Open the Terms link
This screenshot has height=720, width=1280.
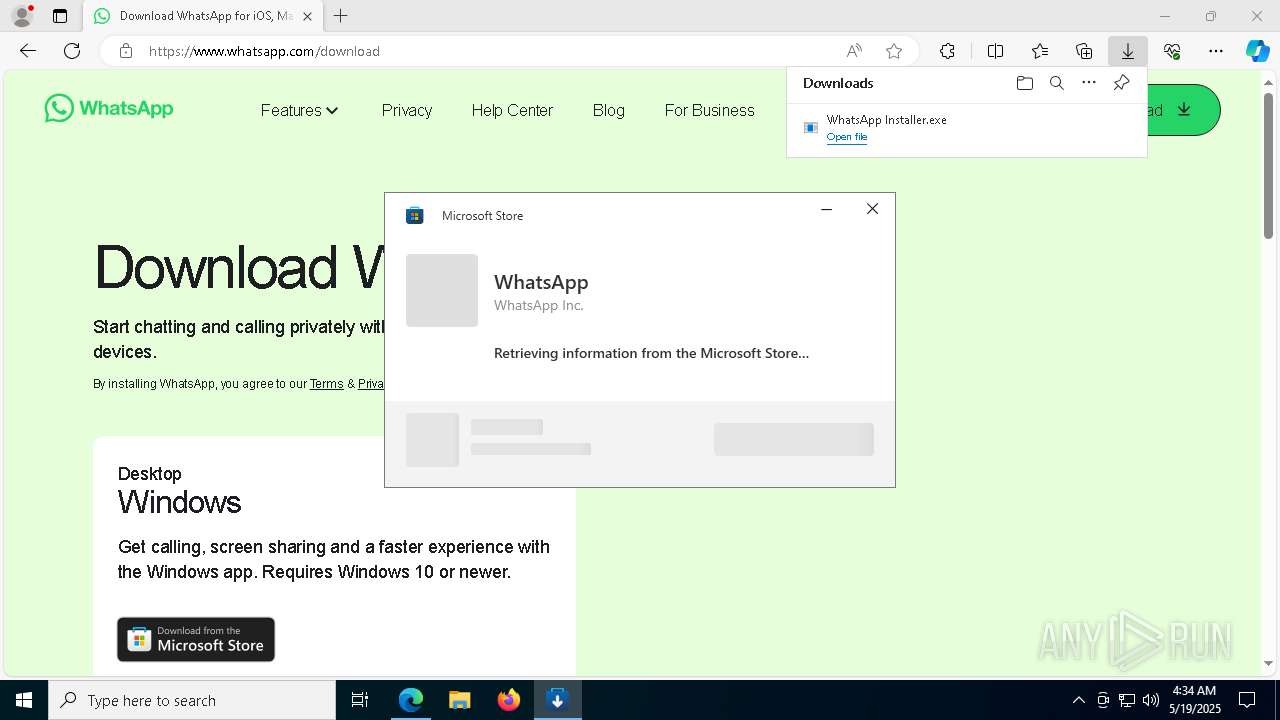pyautogui.click(x=326, y=384)
